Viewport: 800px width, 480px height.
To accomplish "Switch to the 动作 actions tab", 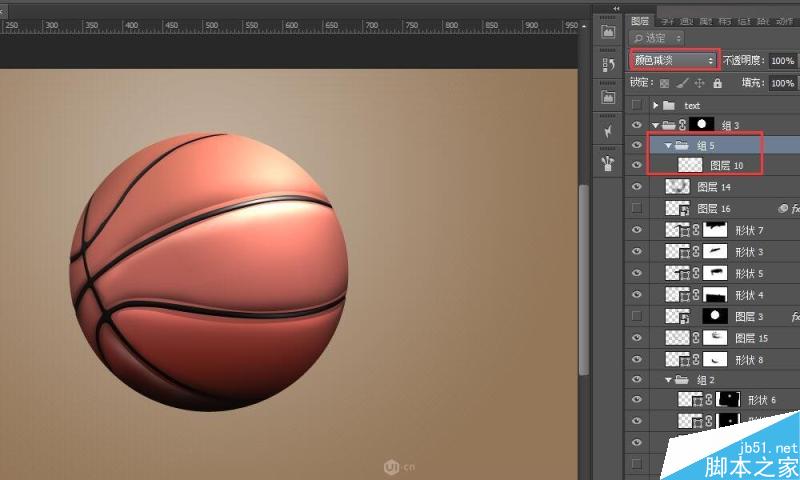I will point(785,21).
